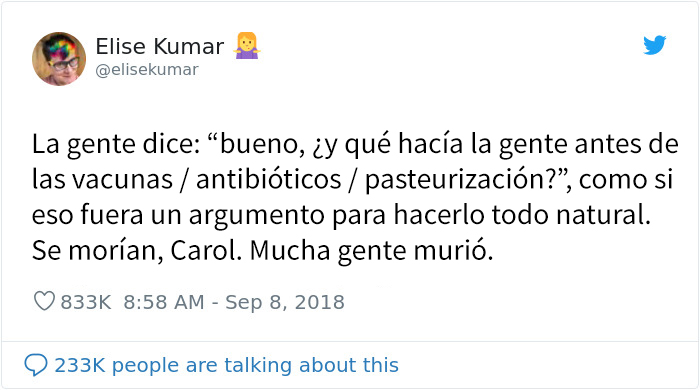700x390 pixels.
Task: Open Elise Kumar's profile avatar
Action: point(59,58)
